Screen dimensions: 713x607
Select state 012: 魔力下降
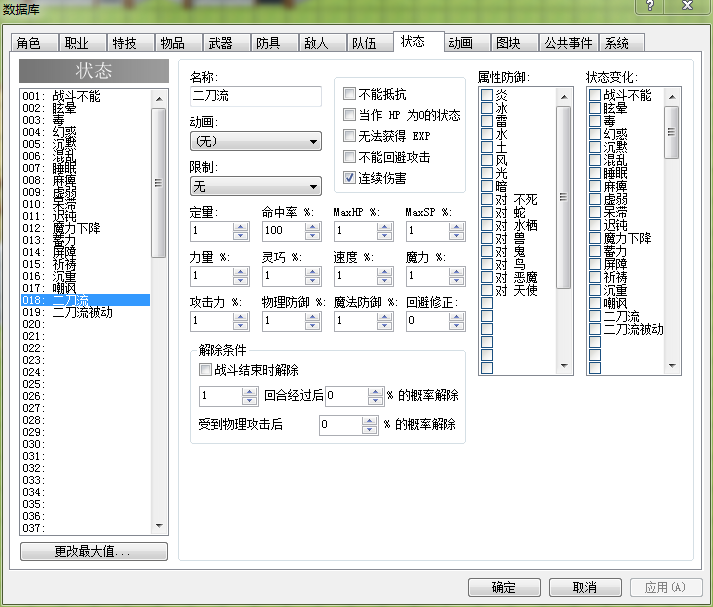85,228
